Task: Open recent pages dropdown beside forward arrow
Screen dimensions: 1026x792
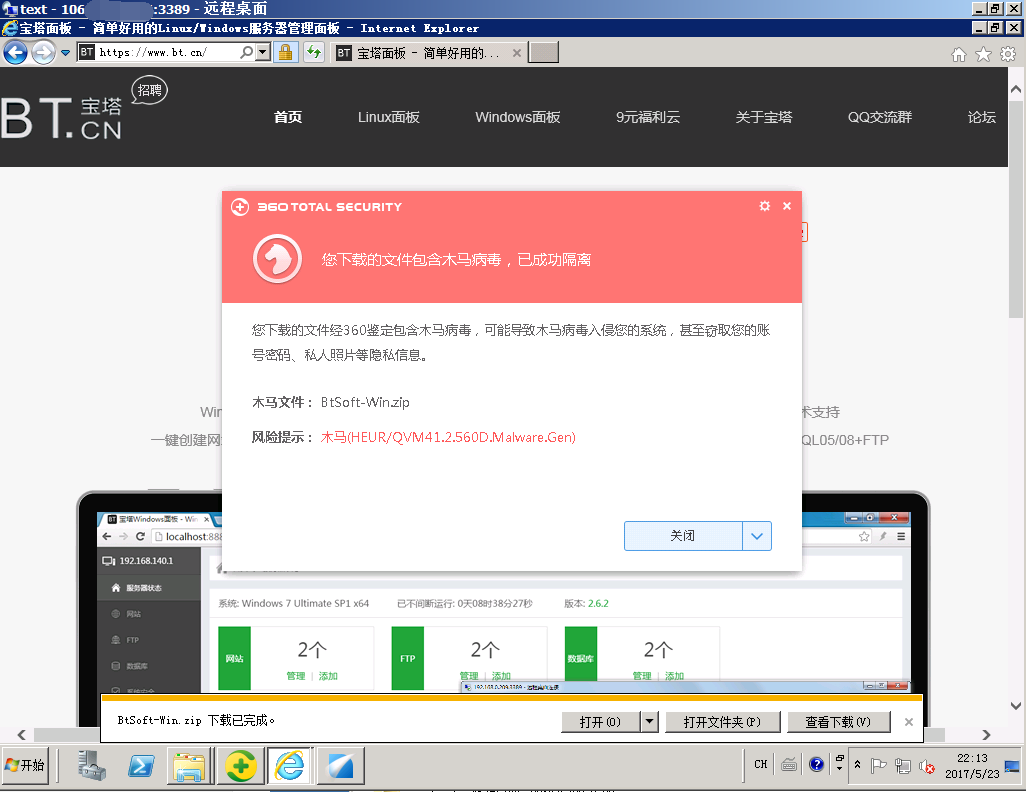Action: (x=65, y=53)
